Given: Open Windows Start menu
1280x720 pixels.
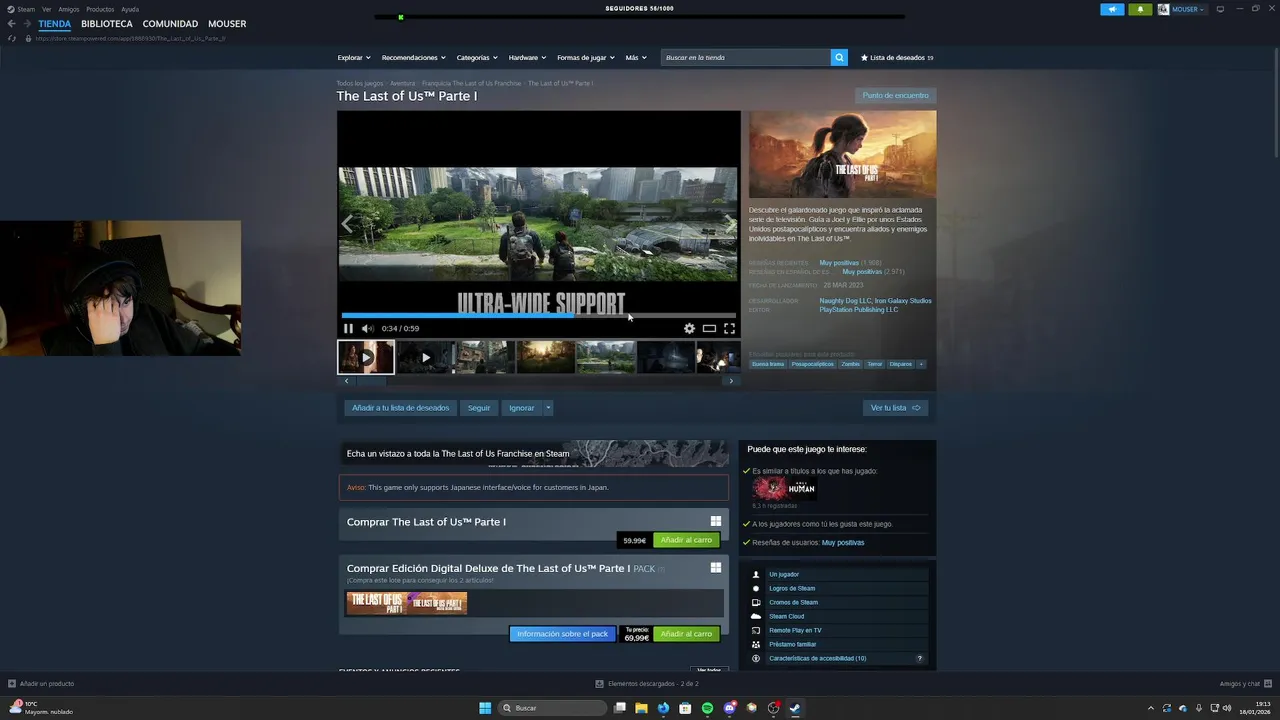Looking at the screenshot, I should [x=485, y=708].
